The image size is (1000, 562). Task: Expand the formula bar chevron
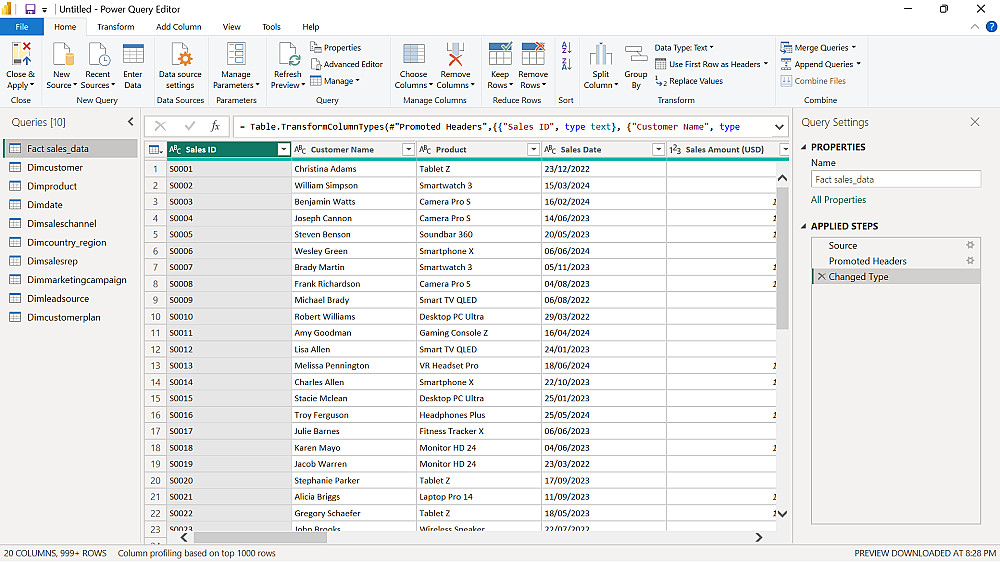coord(778,127)
